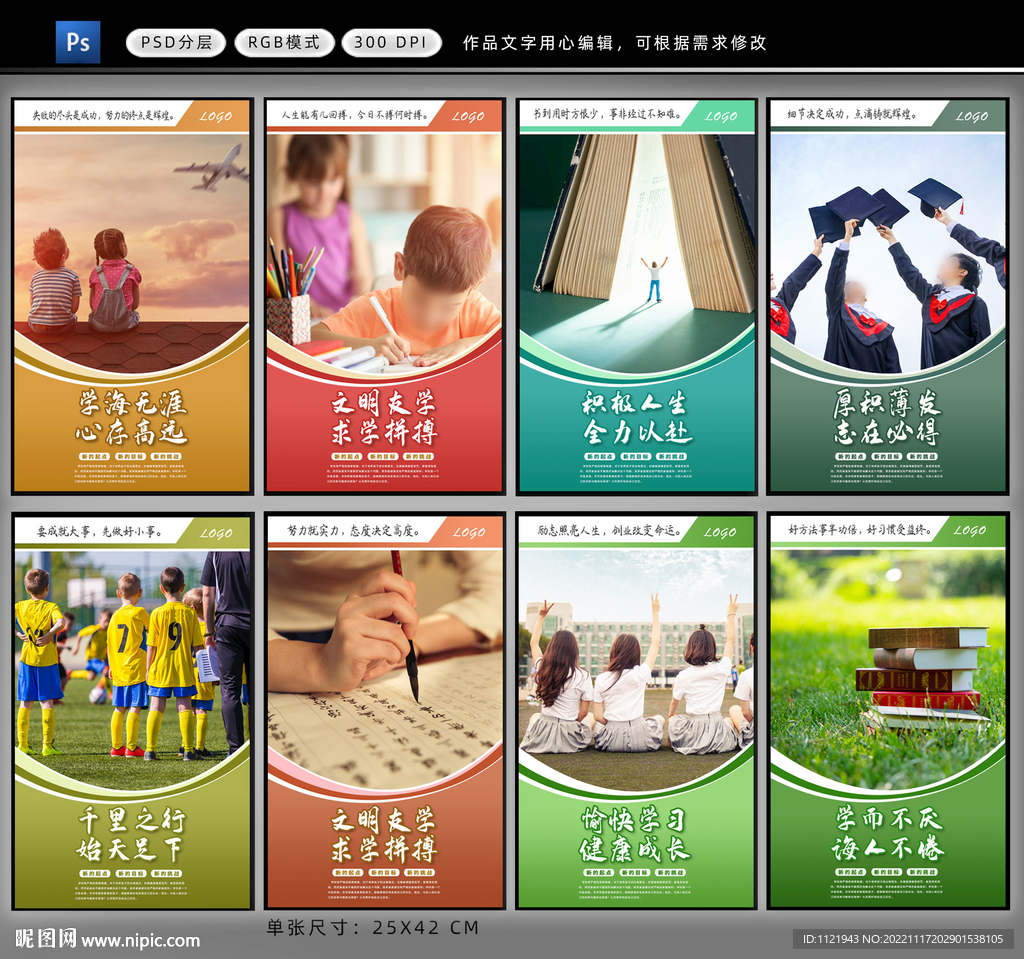
Task: Select the PSD分层 pill badge
Action: coord(176,42)
